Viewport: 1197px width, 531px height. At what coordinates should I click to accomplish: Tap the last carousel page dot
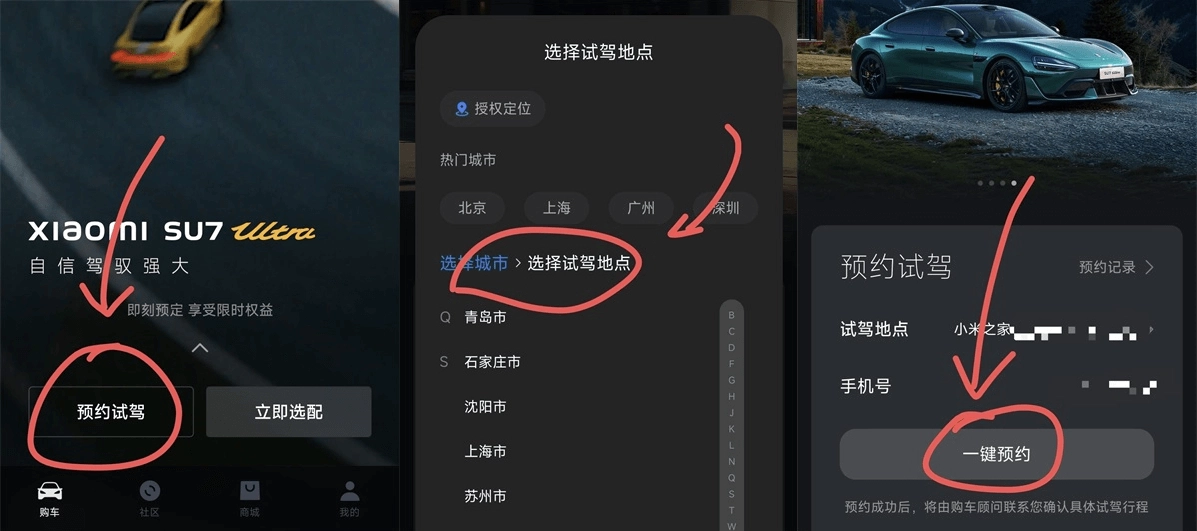pyautogui.click(x=1014, y=183)
